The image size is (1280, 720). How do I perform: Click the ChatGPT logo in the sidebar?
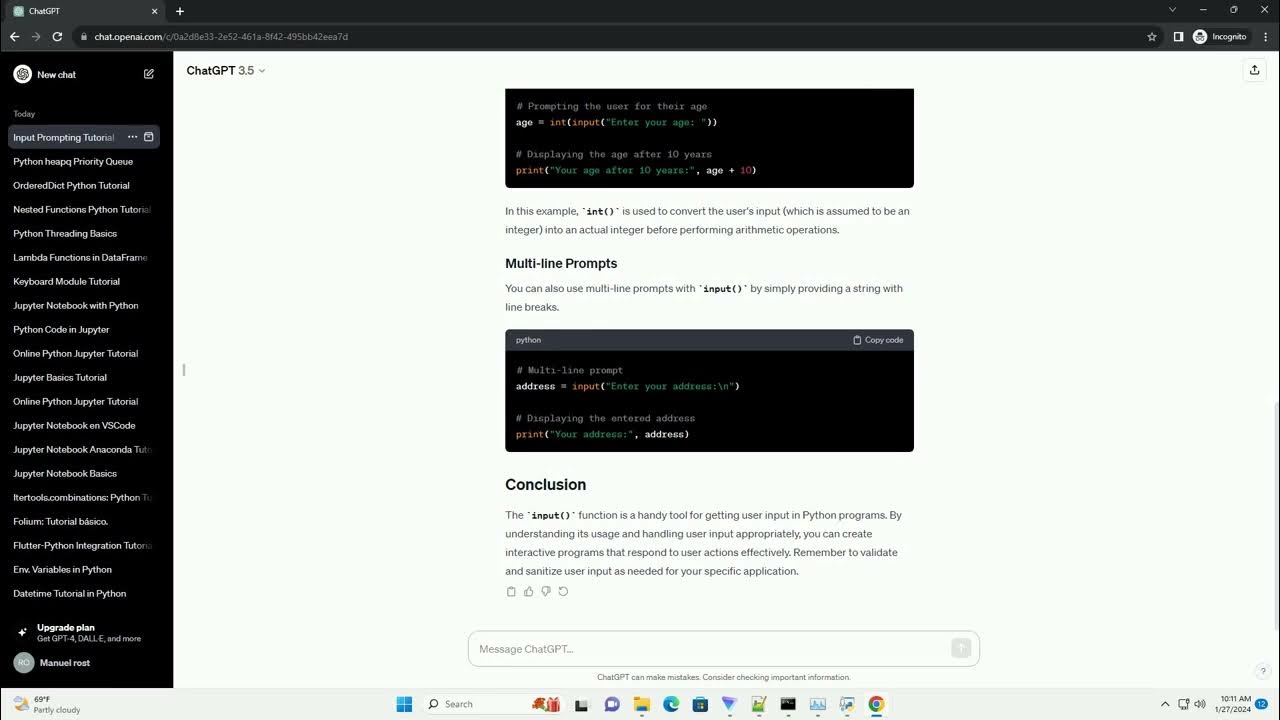click(x=22, y=74)
